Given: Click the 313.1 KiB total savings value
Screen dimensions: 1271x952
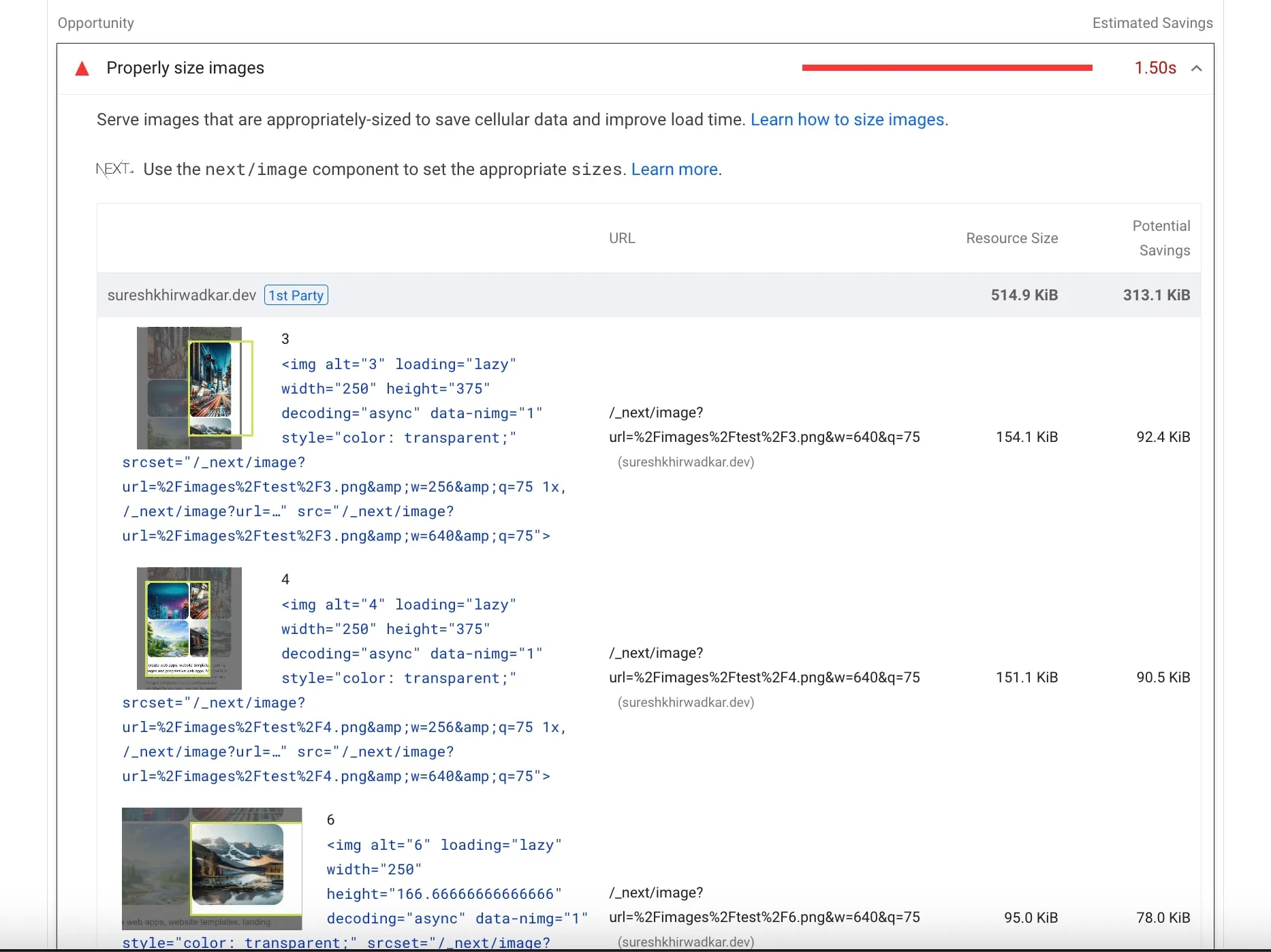Looking at the screenshot, I should pyautogui.click(x=1156, y=295).
